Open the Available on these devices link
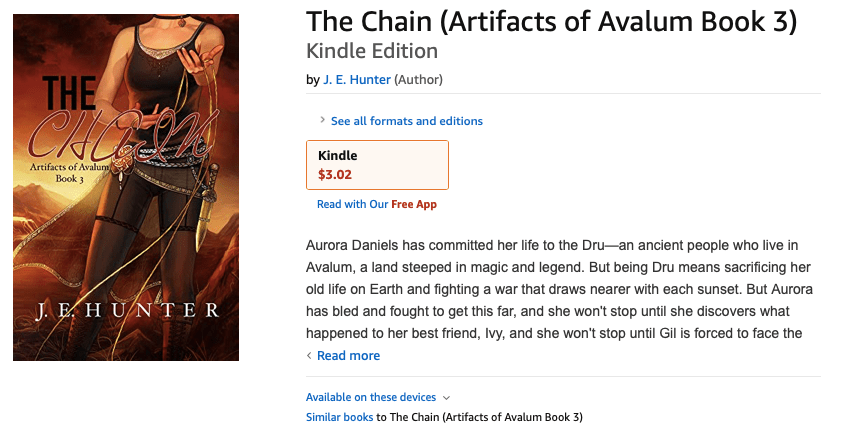 tap(371, 397)
